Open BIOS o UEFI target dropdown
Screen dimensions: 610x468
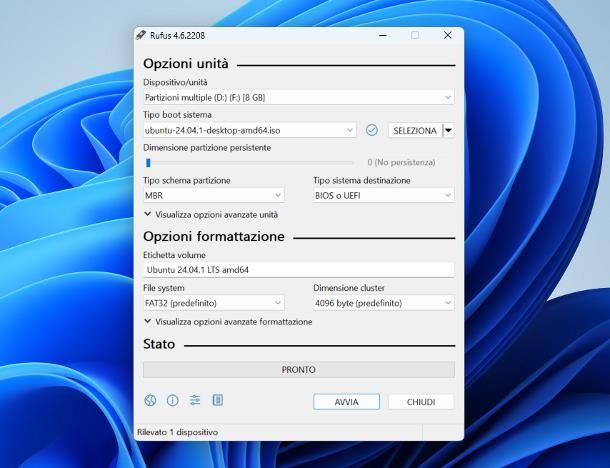click(384, 195)
